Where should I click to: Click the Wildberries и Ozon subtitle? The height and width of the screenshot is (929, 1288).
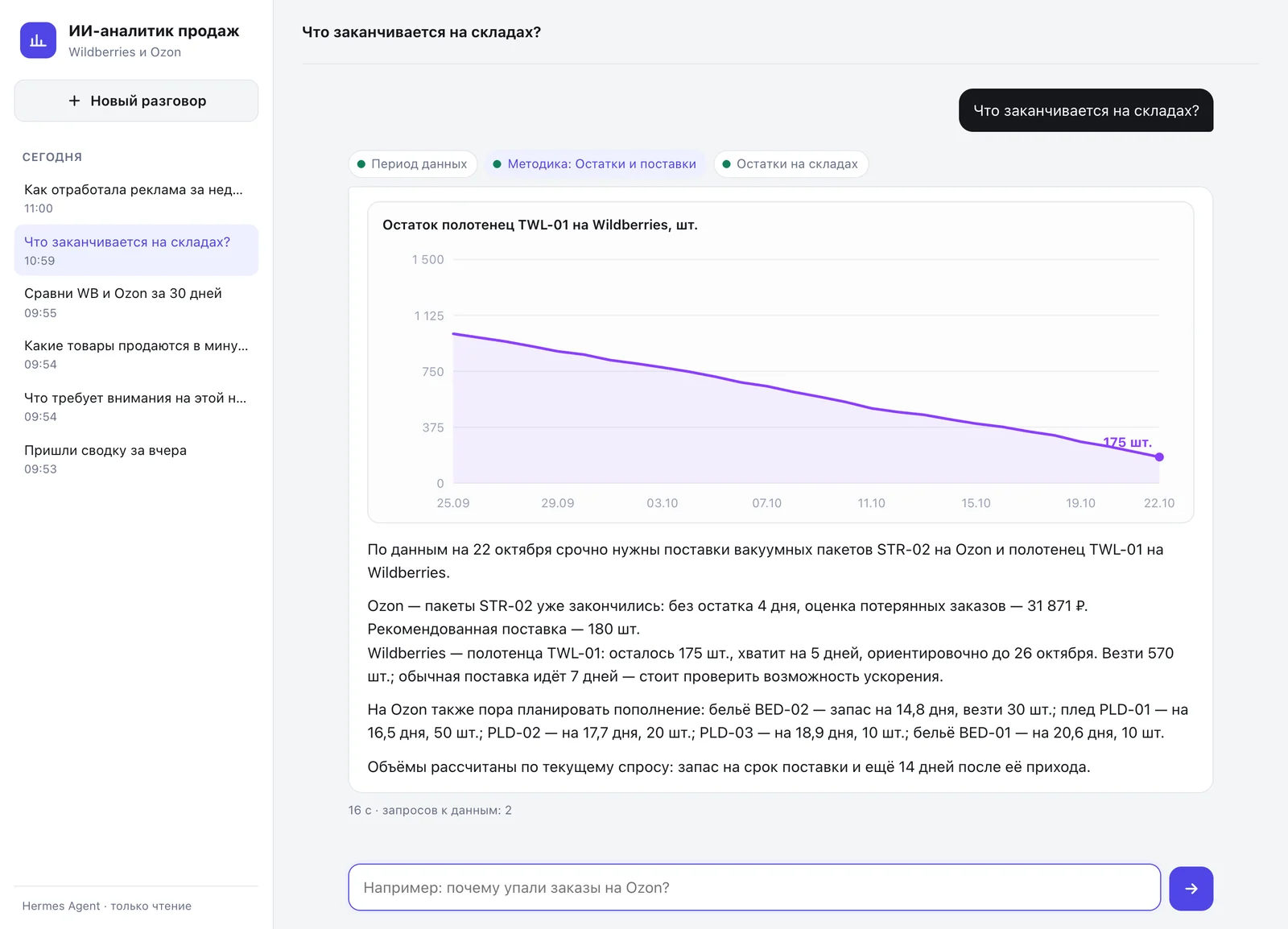125,52
